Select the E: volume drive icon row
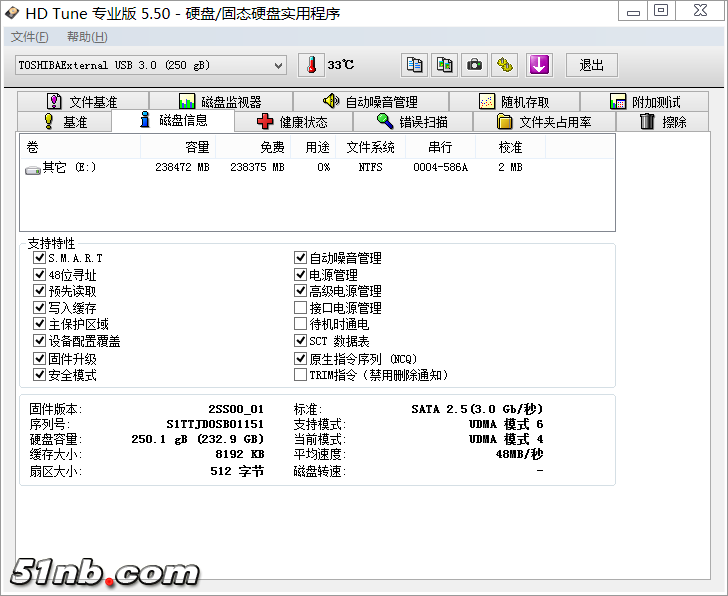The image size is (728, 596). pos(62,168)
